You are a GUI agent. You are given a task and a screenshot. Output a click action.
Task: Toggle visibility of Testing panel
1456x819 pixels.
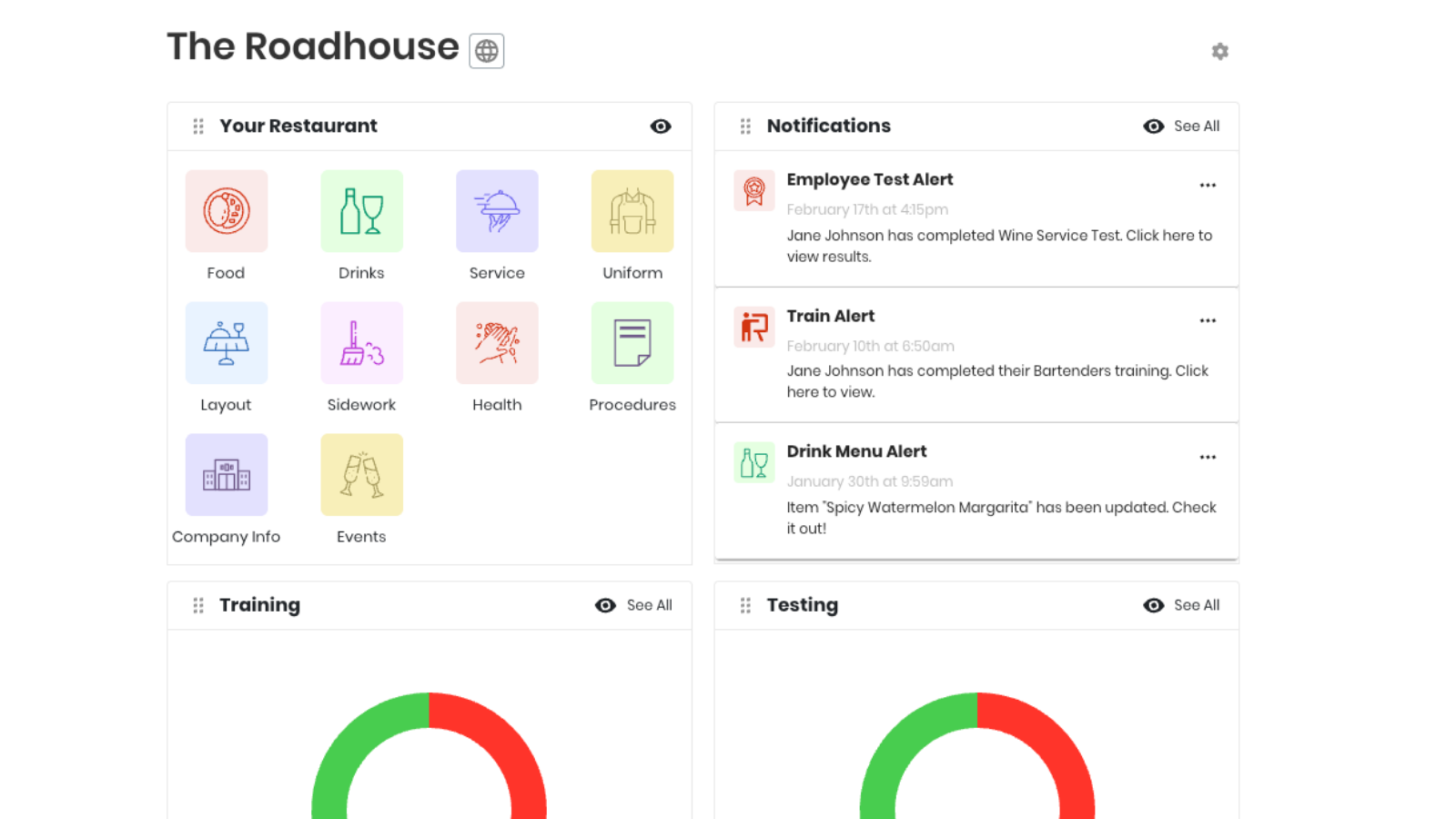1154,605
